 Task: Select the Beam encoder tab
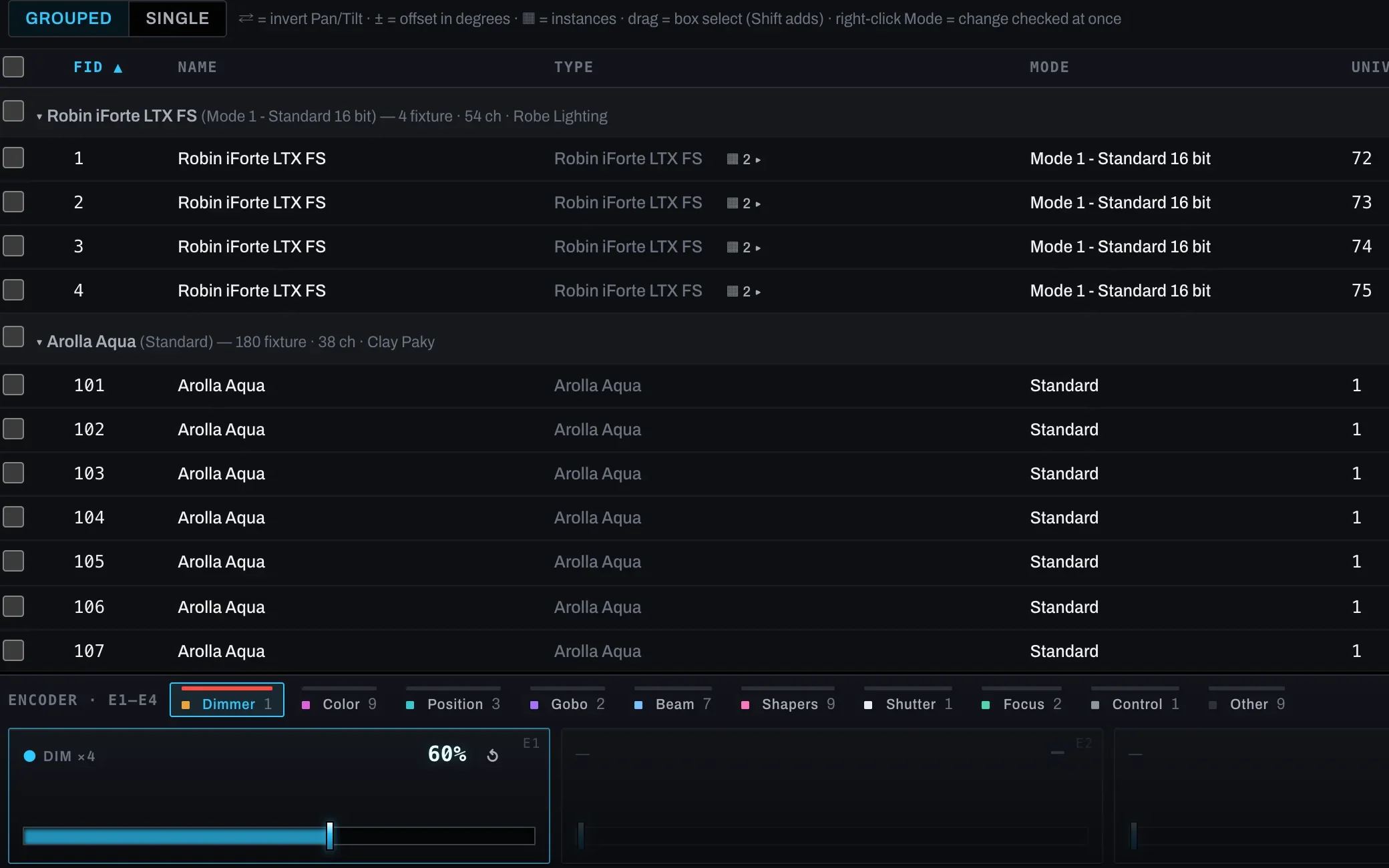click(x=673, y=701)
